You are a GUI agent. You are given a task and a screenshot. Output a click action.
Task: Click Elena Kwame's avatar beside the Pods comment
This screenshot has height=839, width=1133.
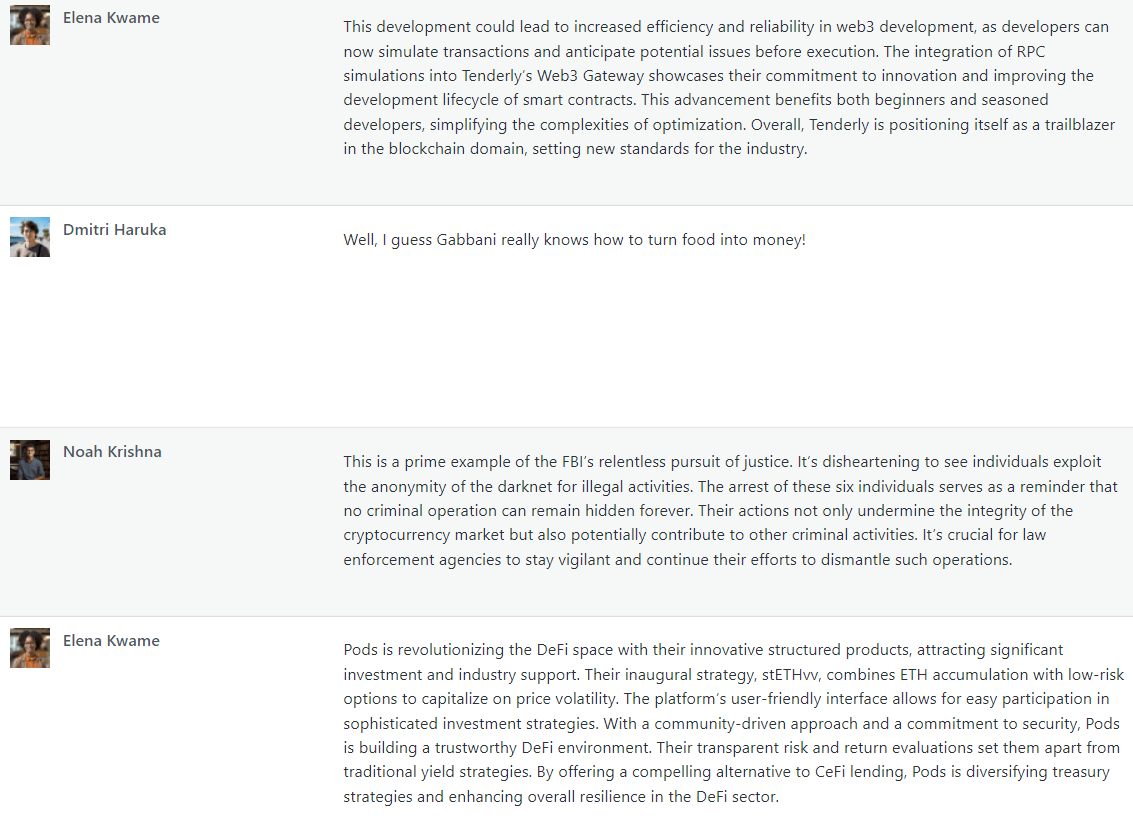pos(30,648)
